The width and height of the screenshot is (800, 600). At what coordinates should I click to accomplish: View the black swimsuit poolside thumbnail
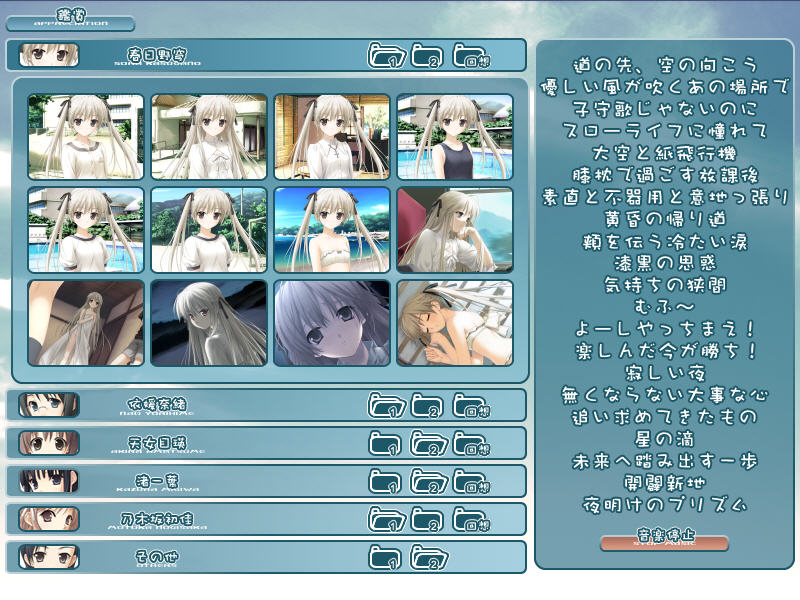pos(455,137)
